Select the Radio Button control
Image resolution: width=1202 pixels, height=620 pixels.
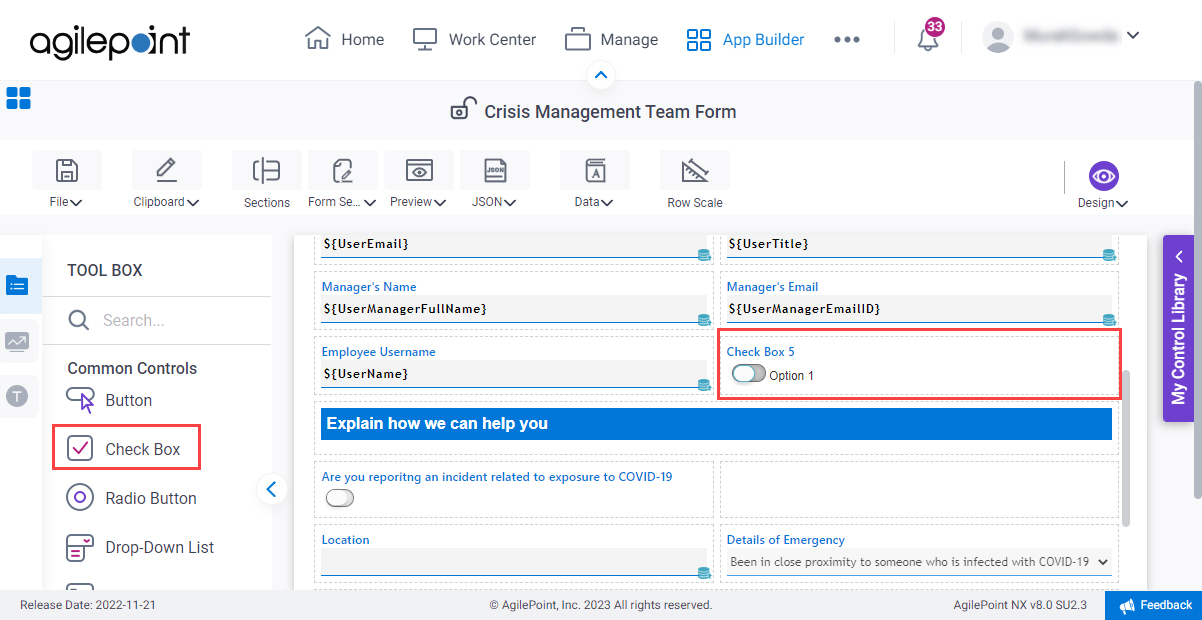pyautogui.click(x=131, y=498)
